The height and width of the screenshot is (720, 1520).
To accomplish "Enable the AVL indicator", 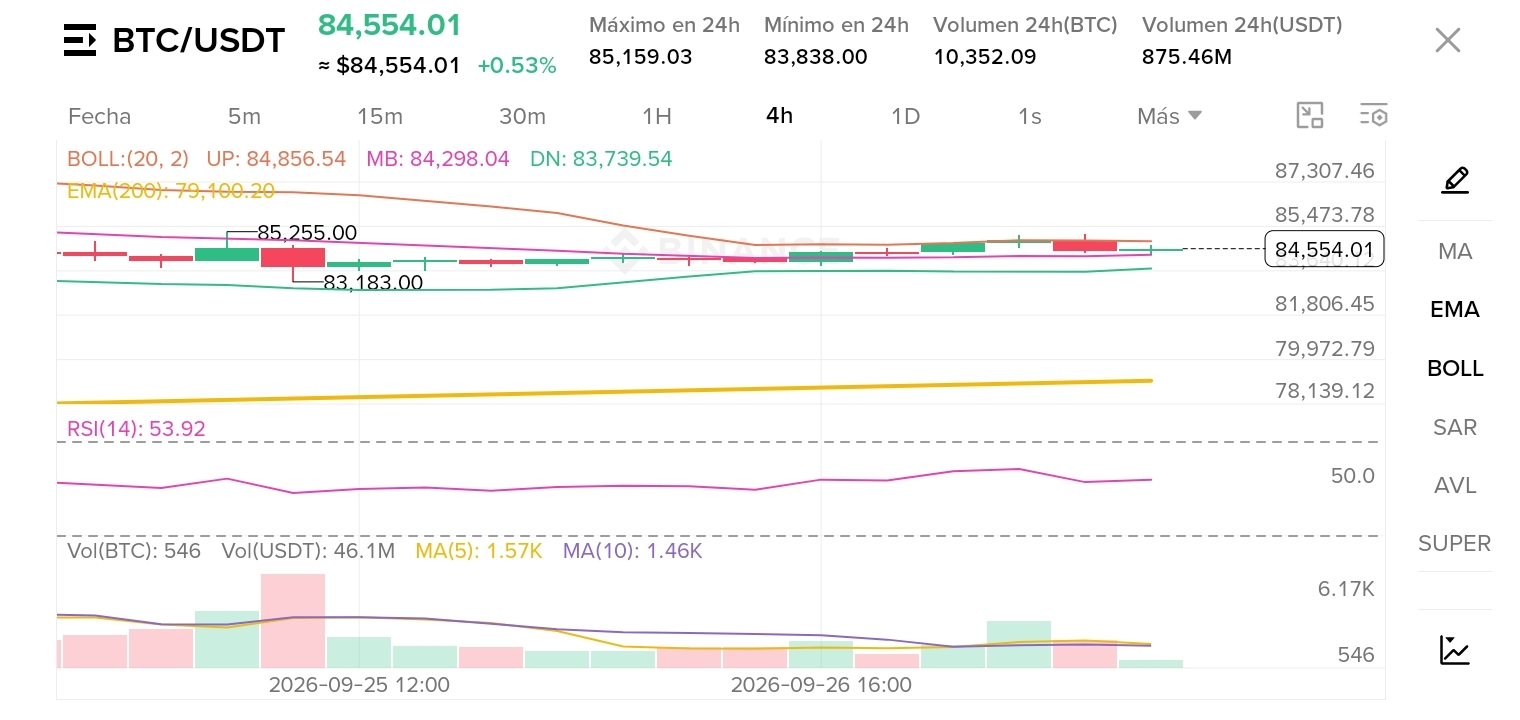I will point(1455,485).
